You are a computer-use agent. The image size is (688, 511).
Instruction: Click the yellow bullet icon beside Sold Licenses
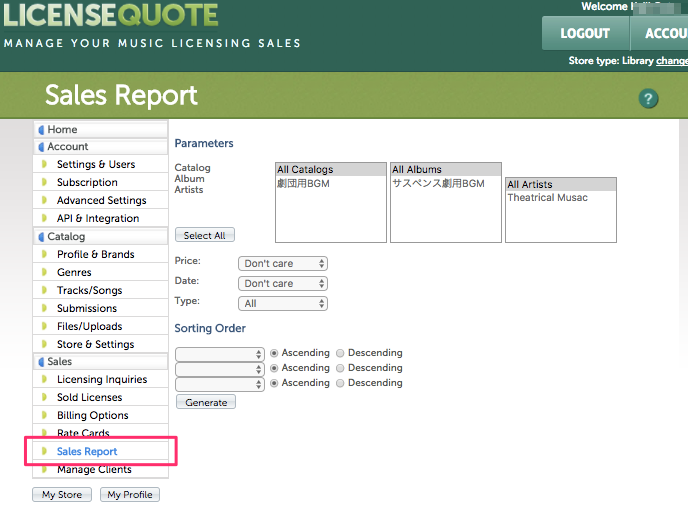(44, 398)
